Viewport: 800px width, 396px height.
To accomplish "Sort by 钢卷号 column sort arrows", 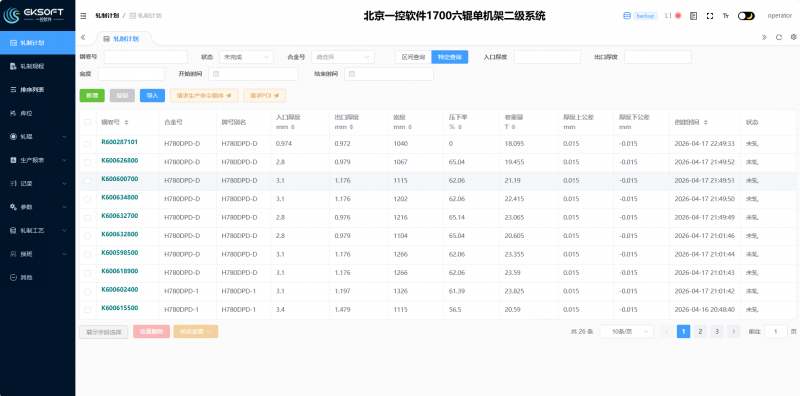I will [x=127, y=122].
